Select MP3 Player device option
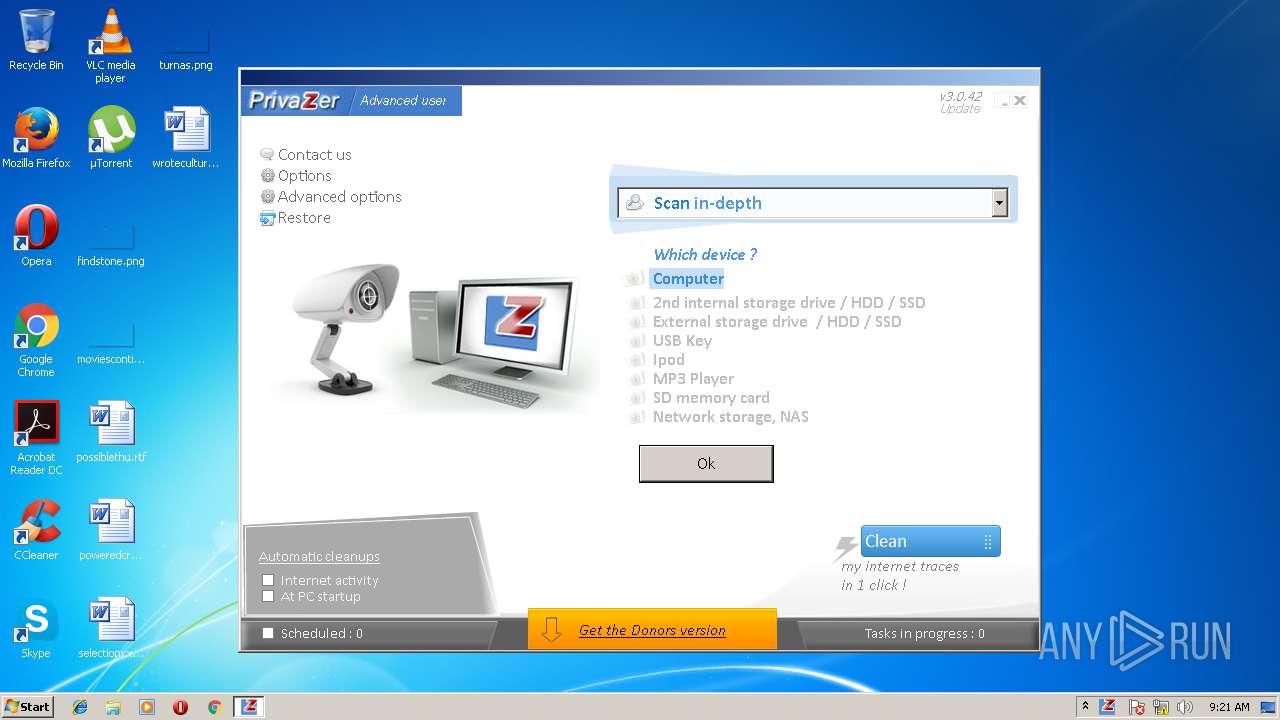Viewport: 1280px width, 720px height. click(693, 378)
